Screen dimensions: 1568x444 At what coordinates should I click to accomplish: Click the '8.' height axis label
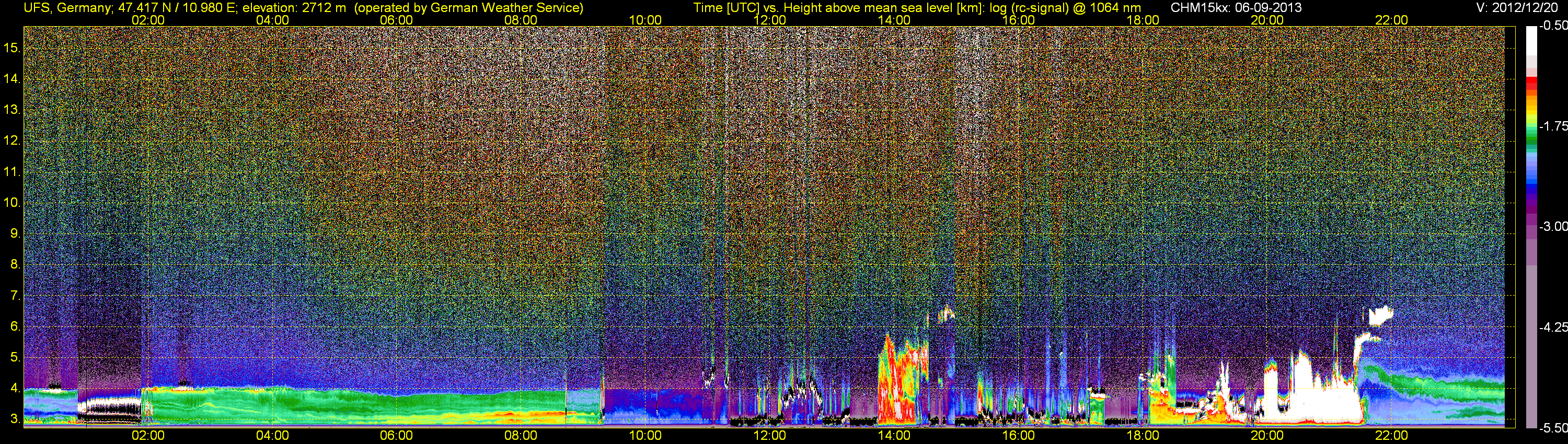(15, 264)
